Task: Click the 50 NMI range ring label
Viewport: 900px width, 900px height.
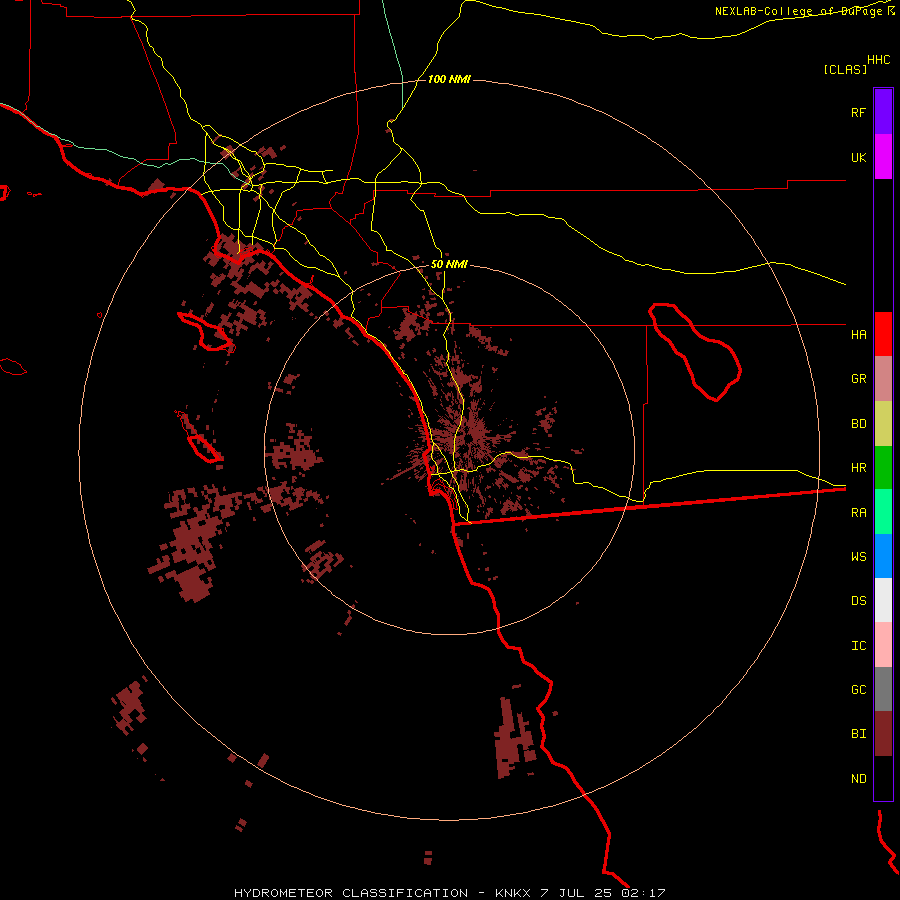Action: (x=449, y=264)
